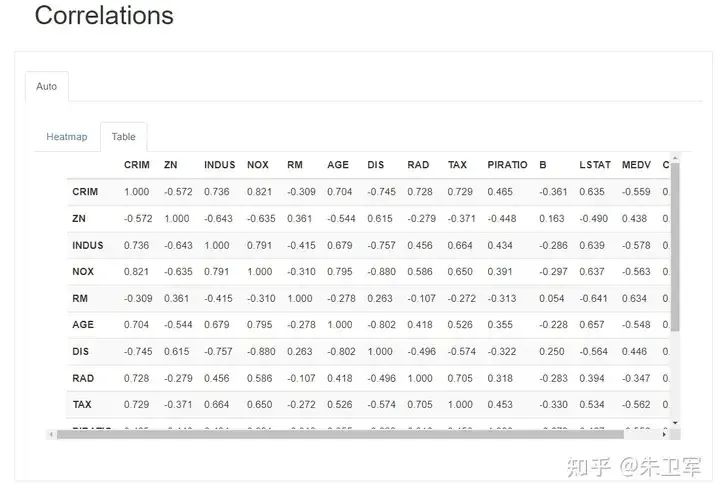The width and height of the screenshot is (720, 497).
Task: Click 0.434 in INDUS row PIRATIO column
Action: (x=500, y=245)
